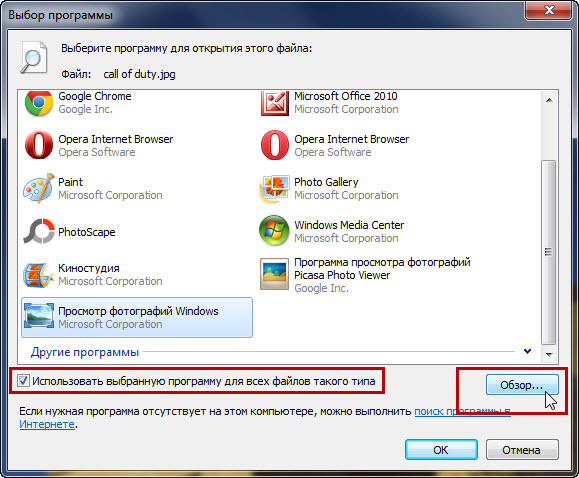The height and width of the screenshot is (478, 579).
Task: Open the Обзор browse button
Action: [x=522, y=385]
